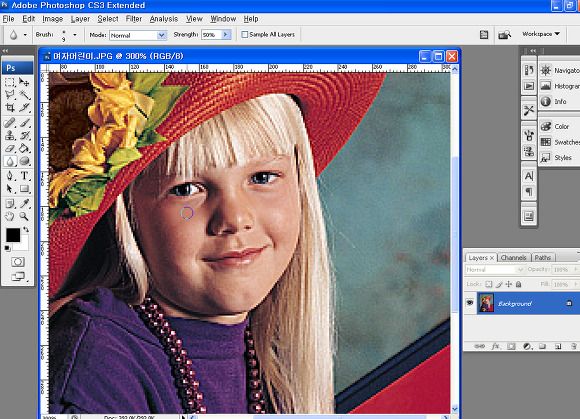
Task: Select the Crop tool
Action: pyautogui.click(x=10, y=108)
